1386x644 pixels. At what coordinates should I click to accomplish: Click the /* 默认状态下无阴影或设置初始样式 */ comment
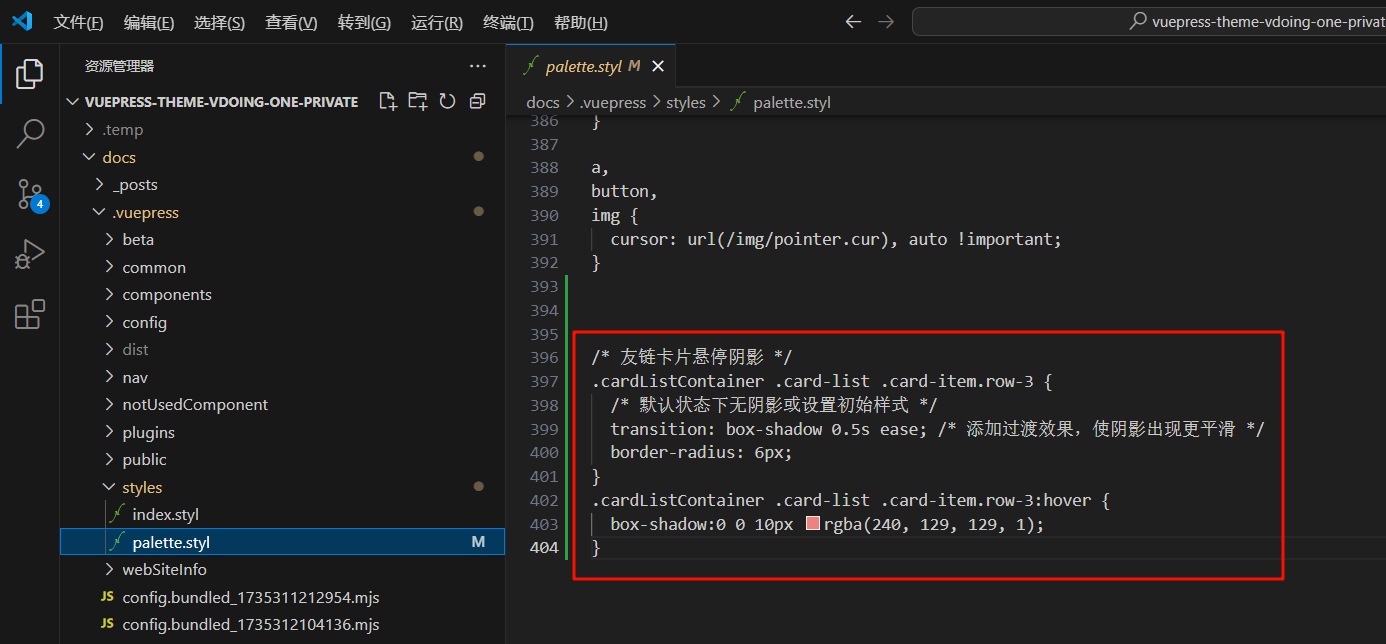pyautogui.click(x=774, y=405)
